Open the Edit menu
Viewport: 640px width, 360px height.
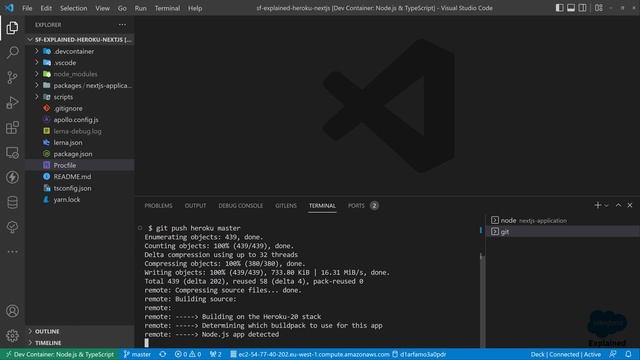click(x=46, y=8)
